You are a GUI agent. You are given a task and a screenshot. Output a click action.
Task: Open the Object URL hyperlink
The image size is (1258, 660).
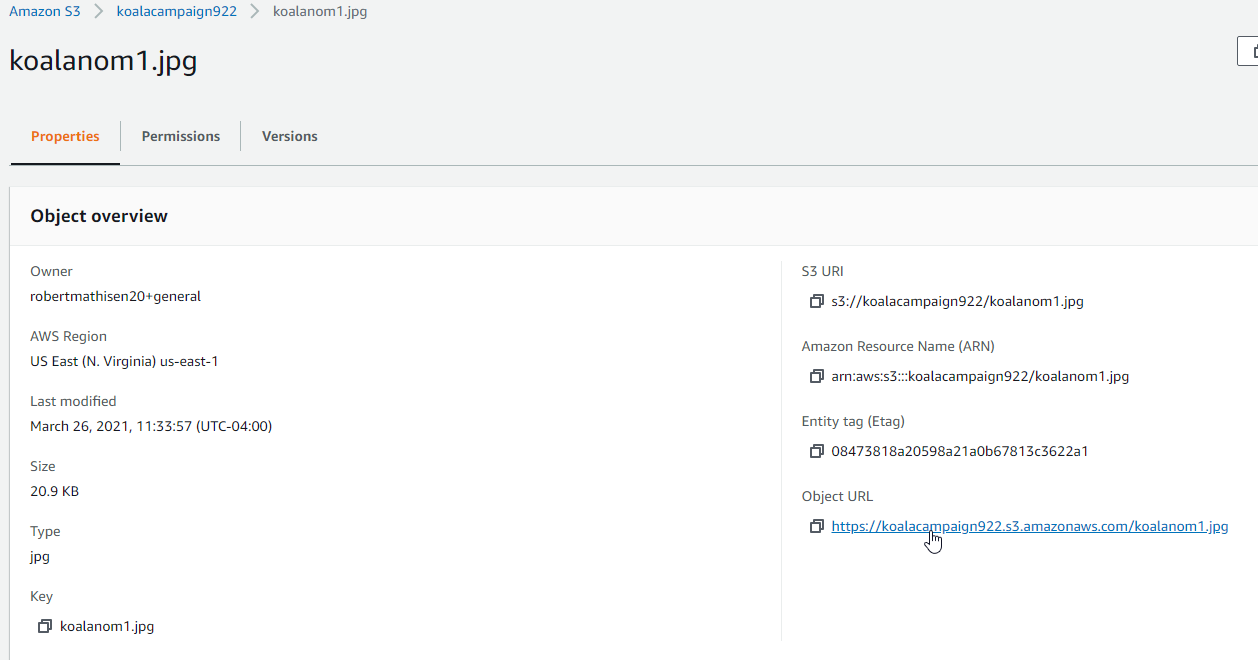point(1029,525)
